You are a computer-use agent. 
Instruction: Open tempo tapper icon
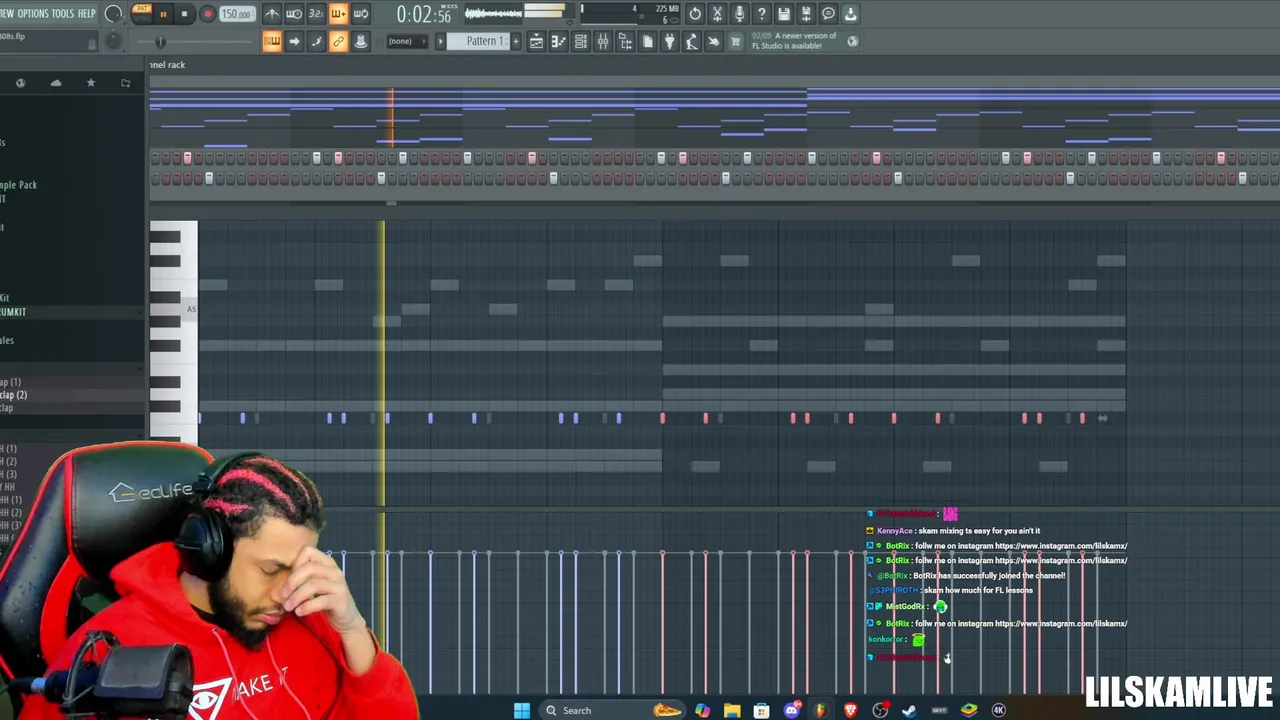click(692, 41)
